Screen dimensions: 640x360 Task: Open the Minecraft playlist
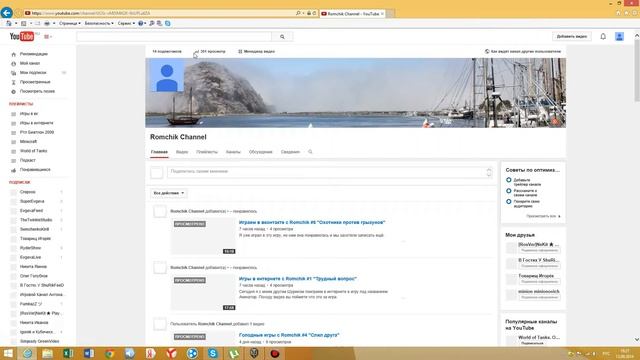coord(28,142)
